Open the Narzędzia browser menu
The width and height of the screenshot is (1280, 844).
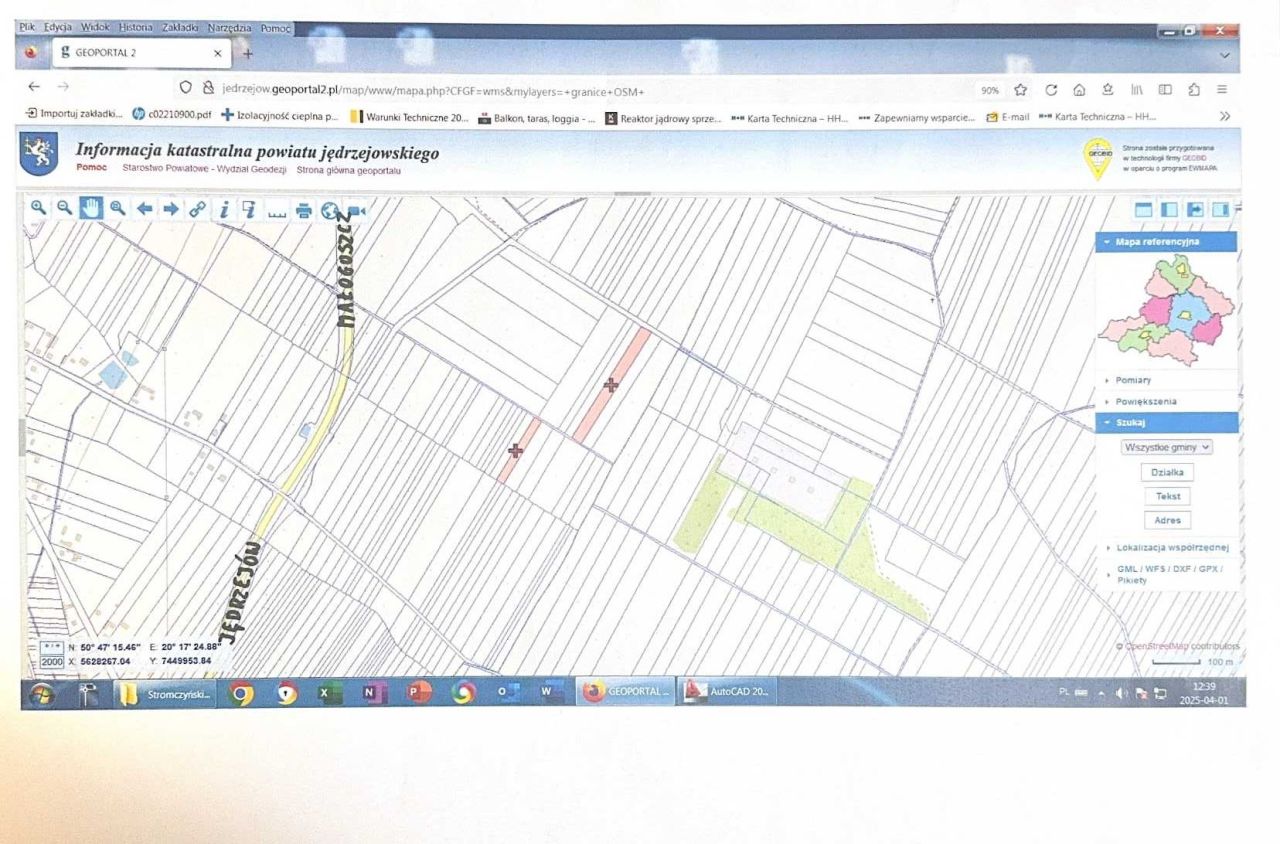[x=230, y=28]
